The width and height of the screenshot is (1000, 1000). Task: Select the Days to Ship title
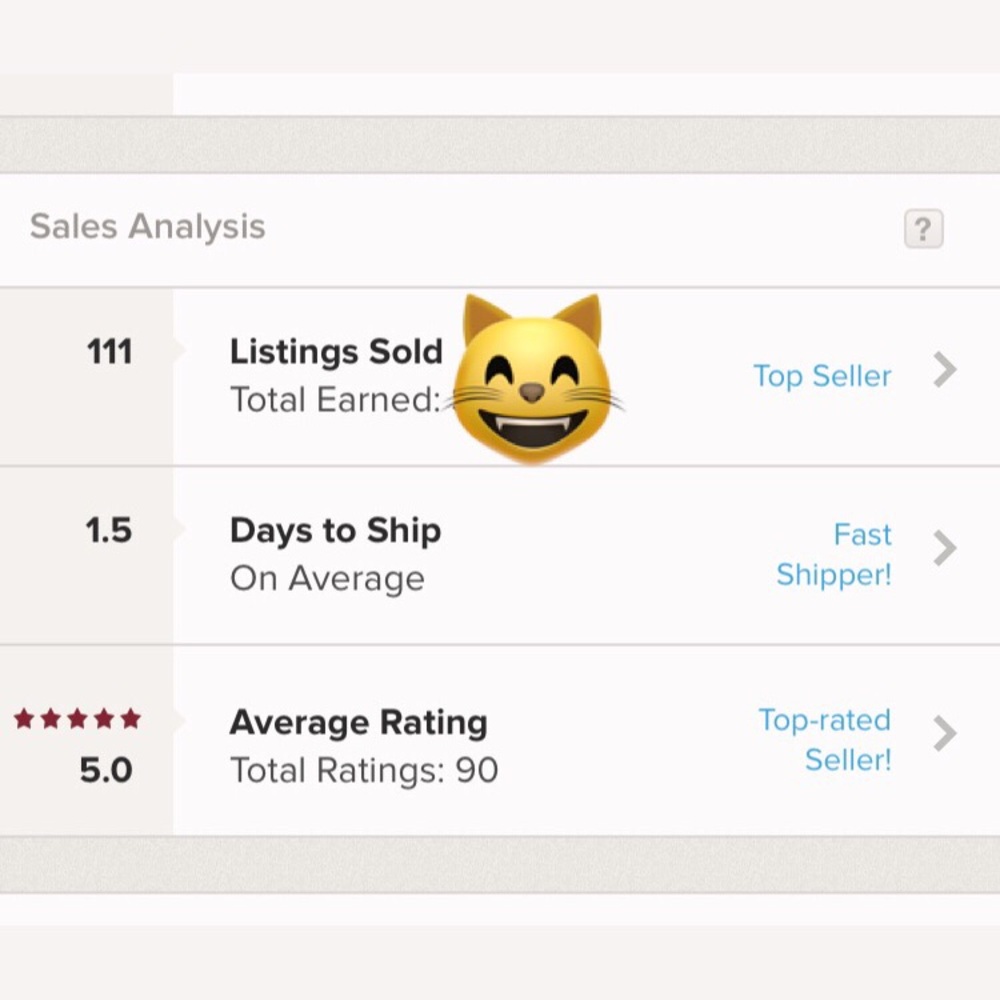pyautogui.click(x=335, y=530)
